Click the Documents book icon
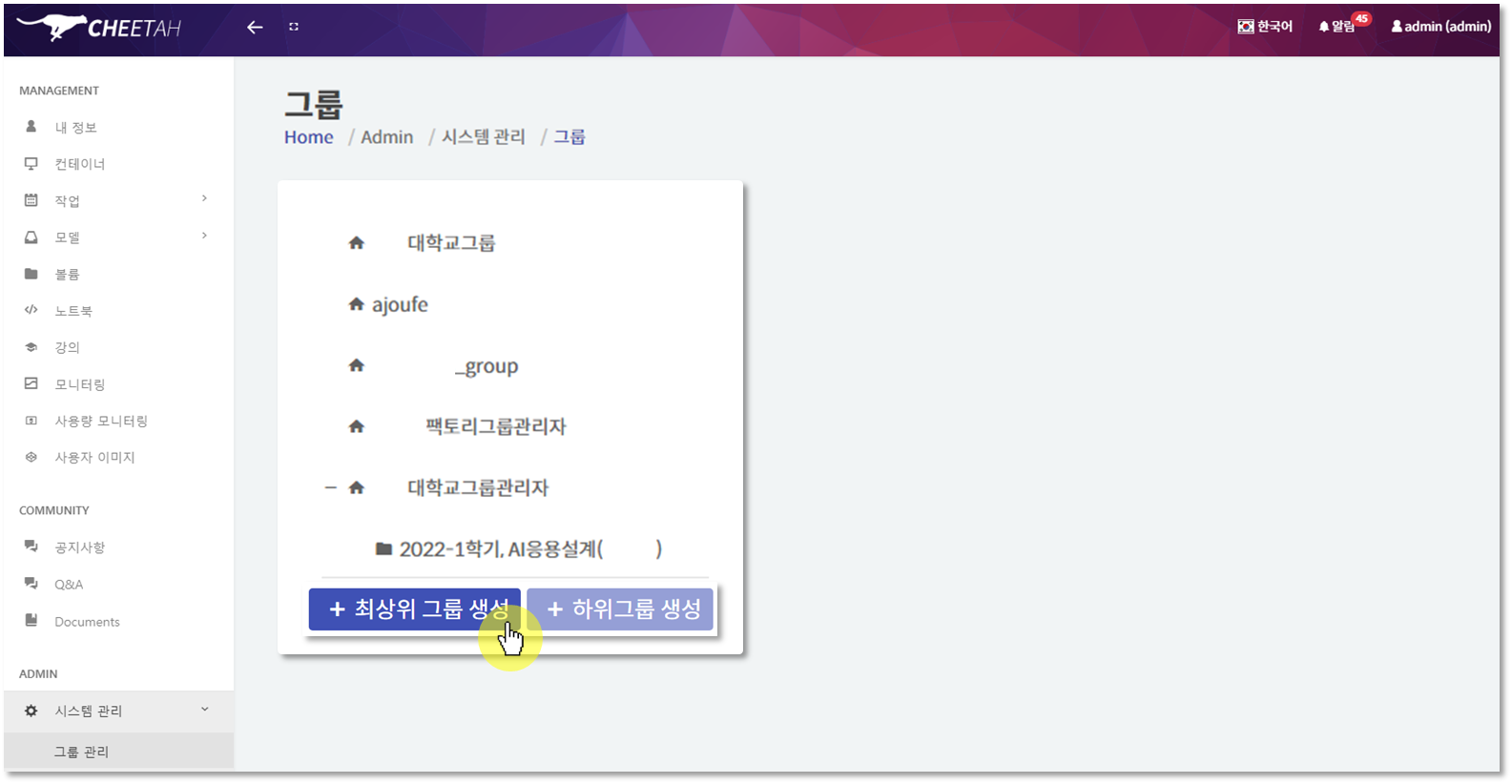The image size is (1512, 784). (31, 620)
